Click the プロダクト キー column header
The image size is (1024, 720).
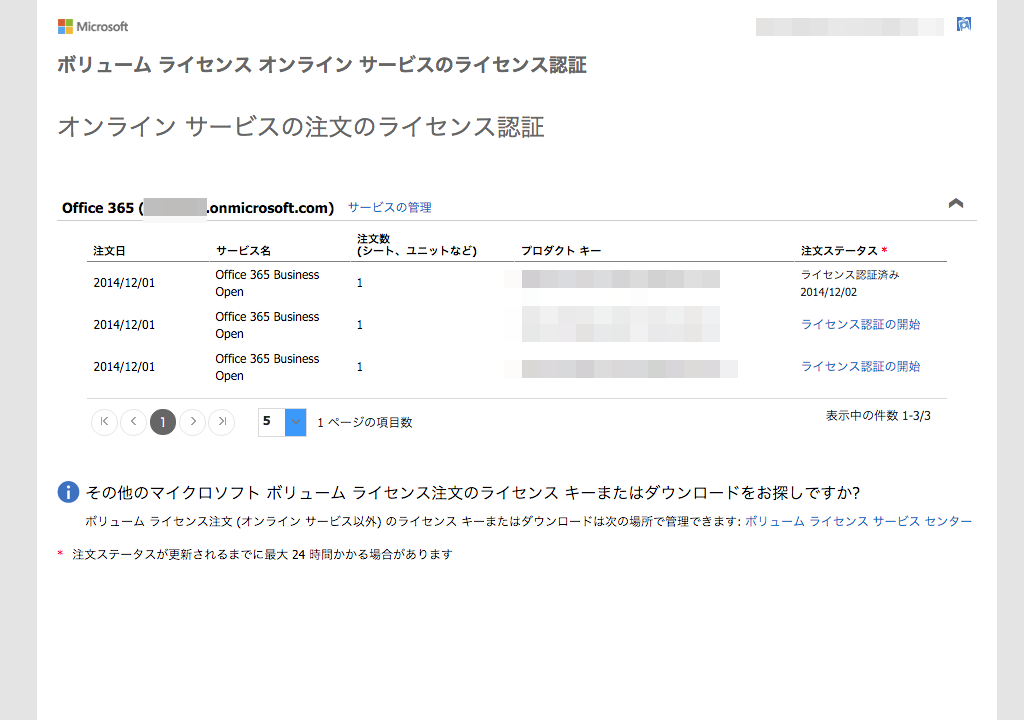coord(561,251)
